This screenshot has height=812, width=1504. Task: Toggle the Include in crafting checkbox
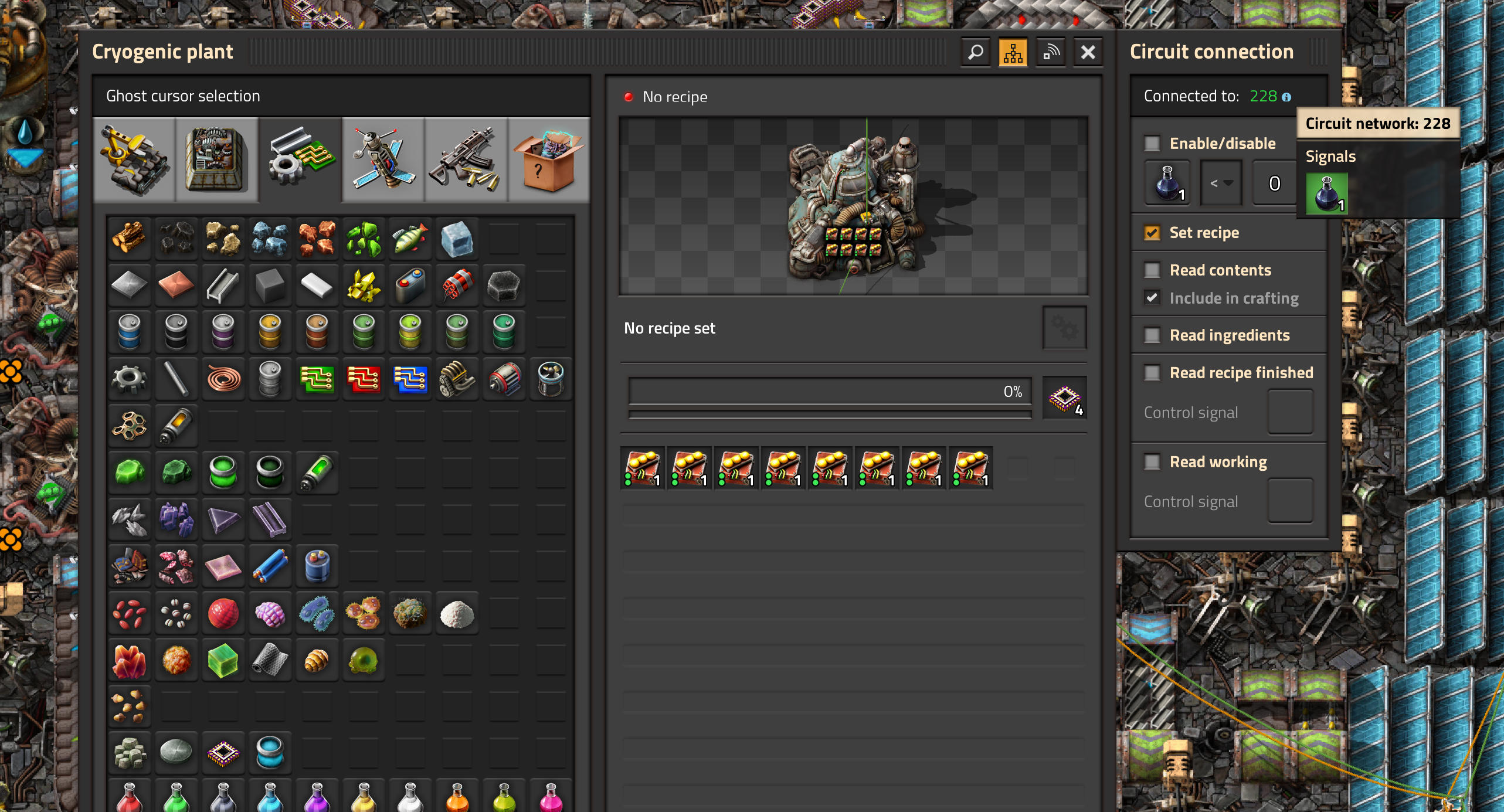click(x=1152, y=298)
